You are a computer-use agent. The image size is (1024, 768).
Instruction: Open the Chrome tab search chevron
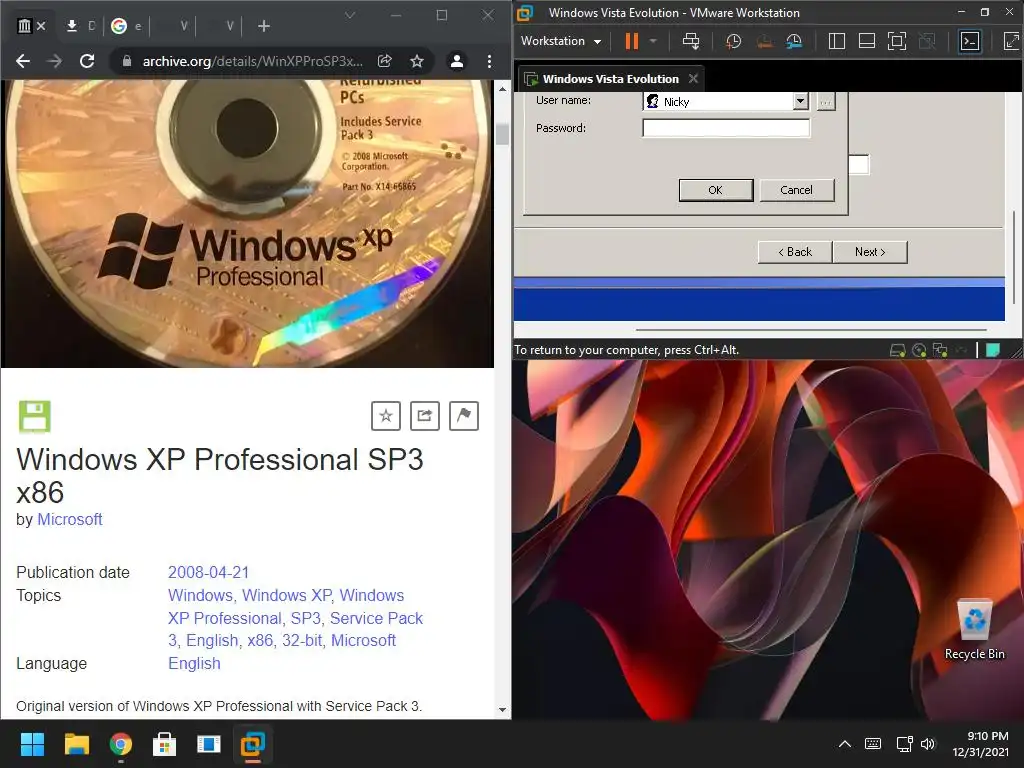click(x=350, y=15)
